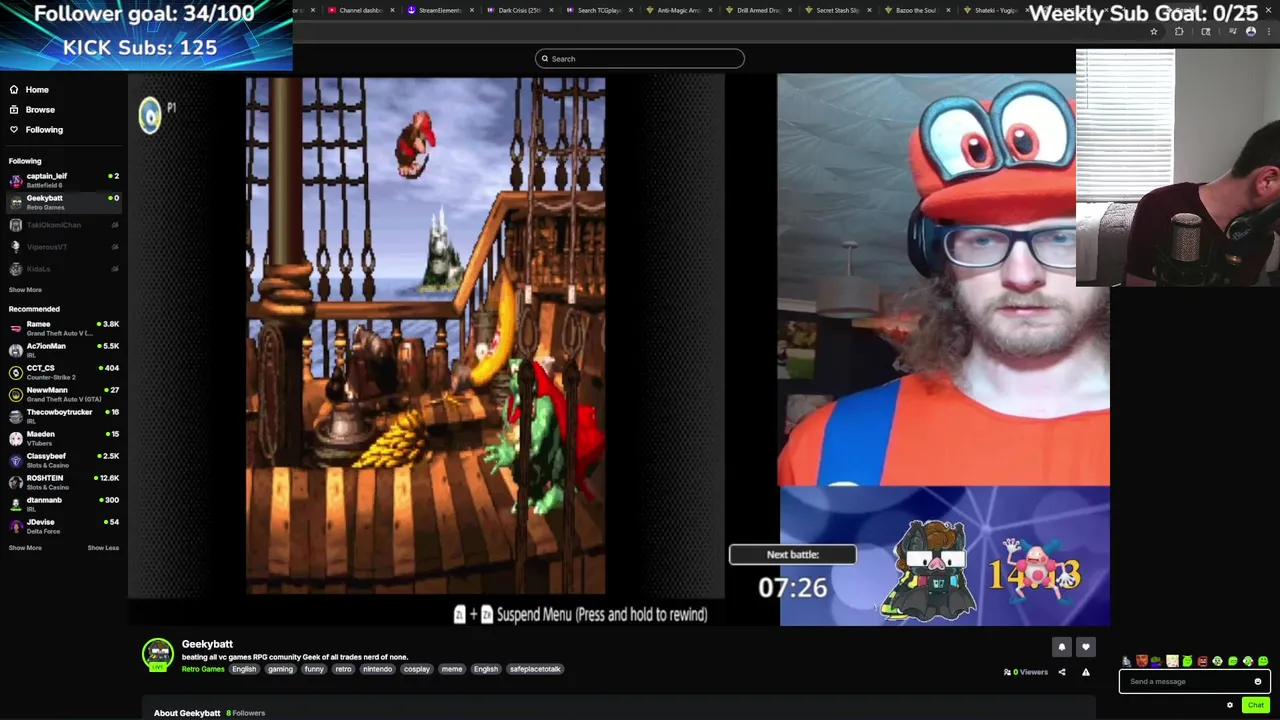
Task: Select the funny tag
Action: [x=314, y=669]
